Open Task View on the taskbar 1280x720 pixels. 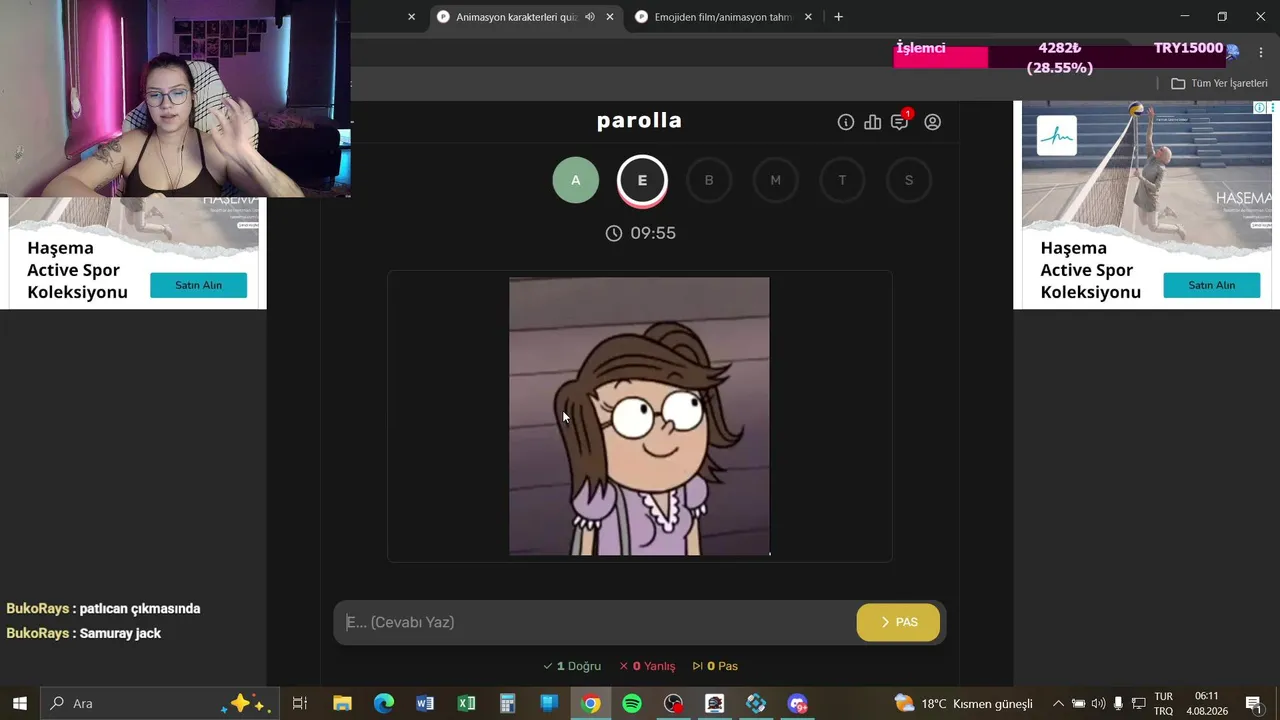(299, 703)
